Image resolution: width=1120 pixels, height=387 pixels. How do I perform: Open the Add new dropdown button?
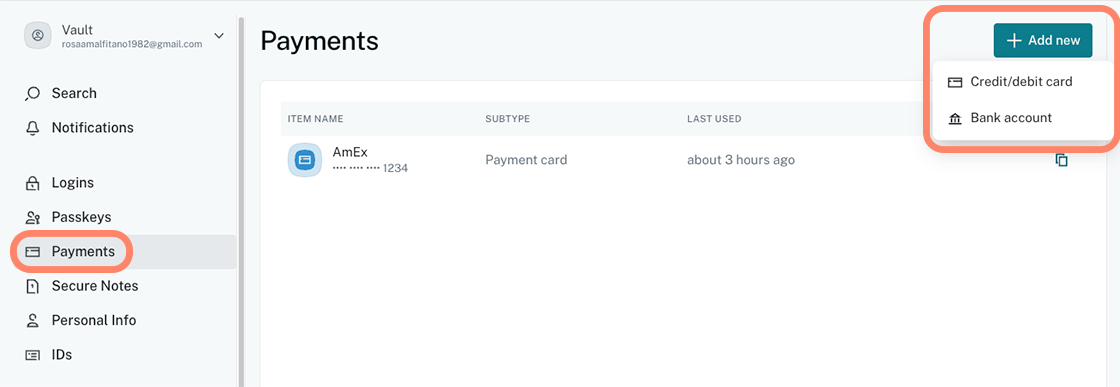pyautogui.click(x=1043, y=41)
